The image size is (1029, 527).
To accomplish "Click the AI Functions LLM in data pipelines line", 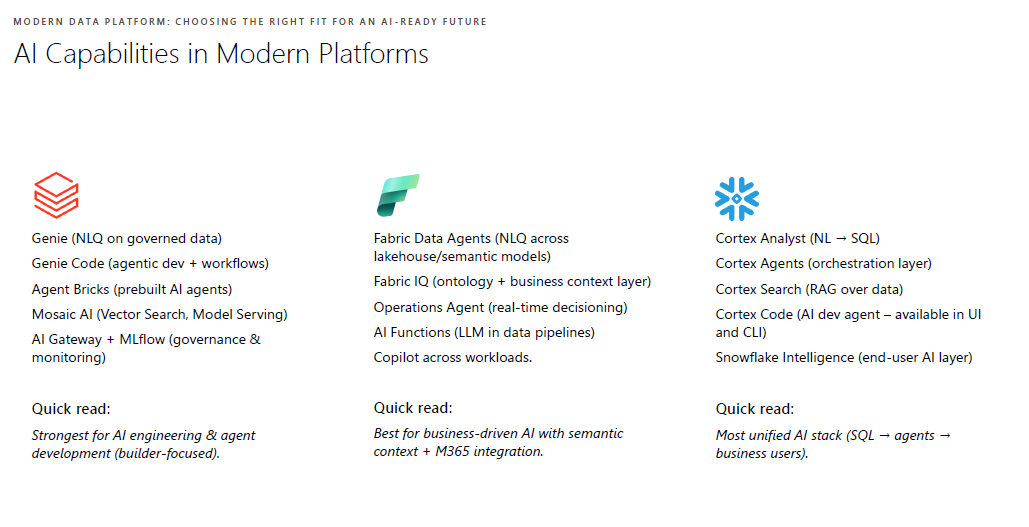I will click(x=484, y=332).
